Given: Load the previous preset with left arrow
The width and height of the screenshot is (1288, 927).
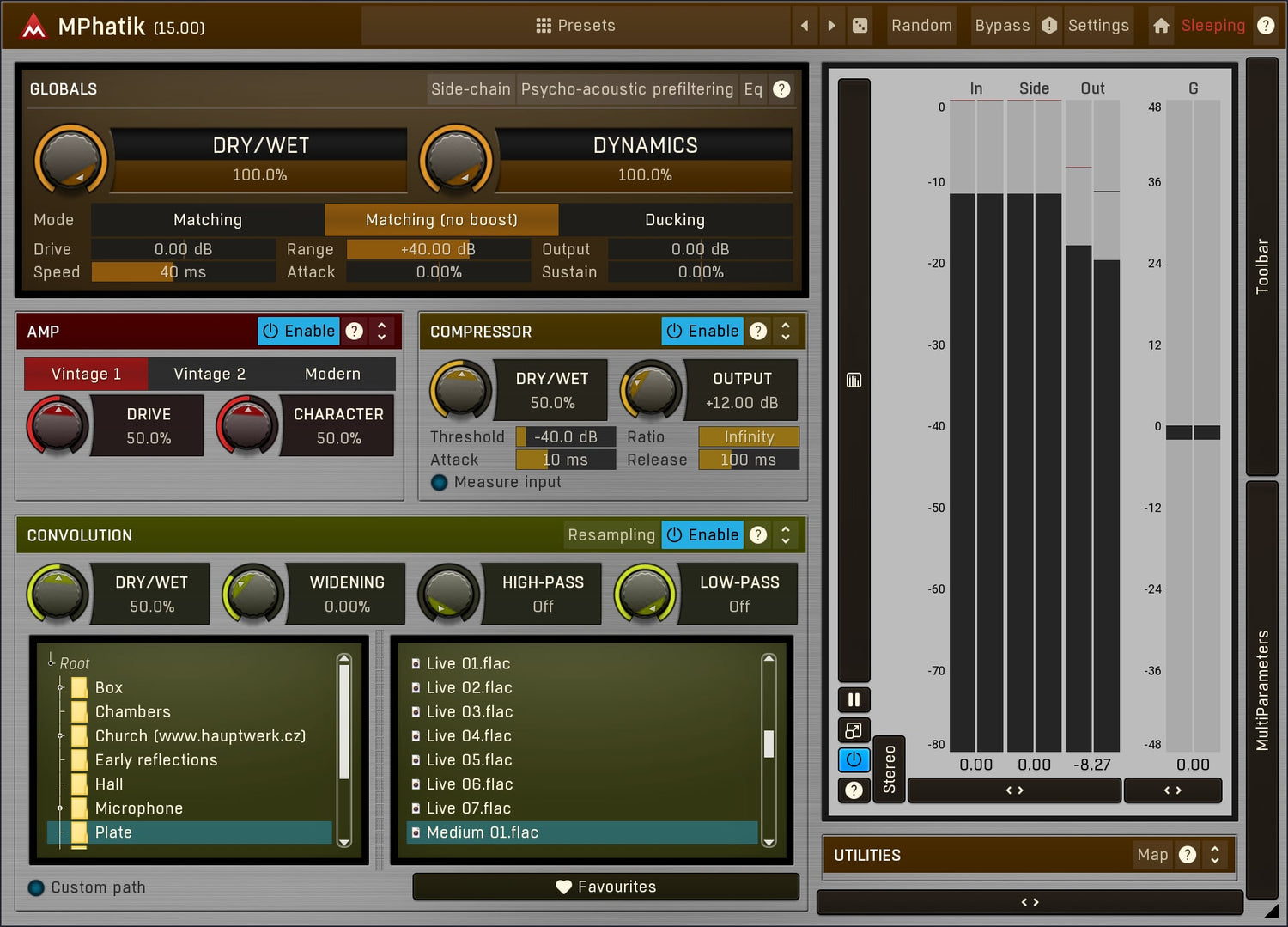Looking at the screenshot, I should point(805,26).
